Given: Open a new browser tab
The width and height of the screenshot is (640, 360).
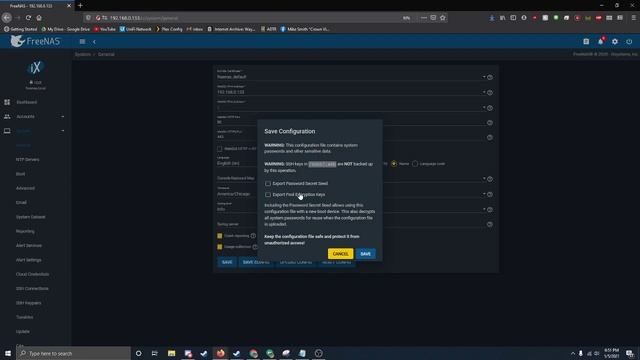Looking at the screenshot, I should (80, 6).
